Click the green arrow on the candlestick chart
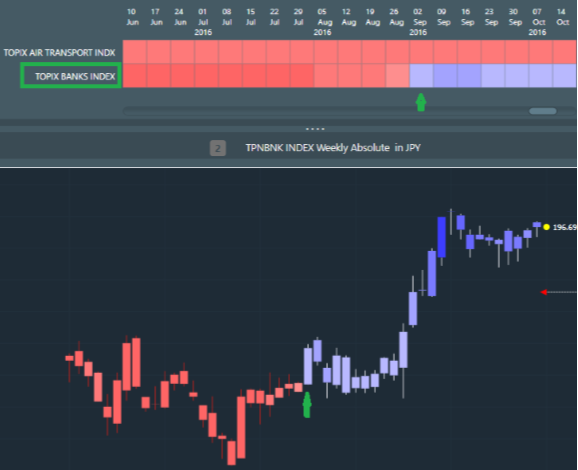This screenshot has width=578, height=470. (x=307, y=405)
